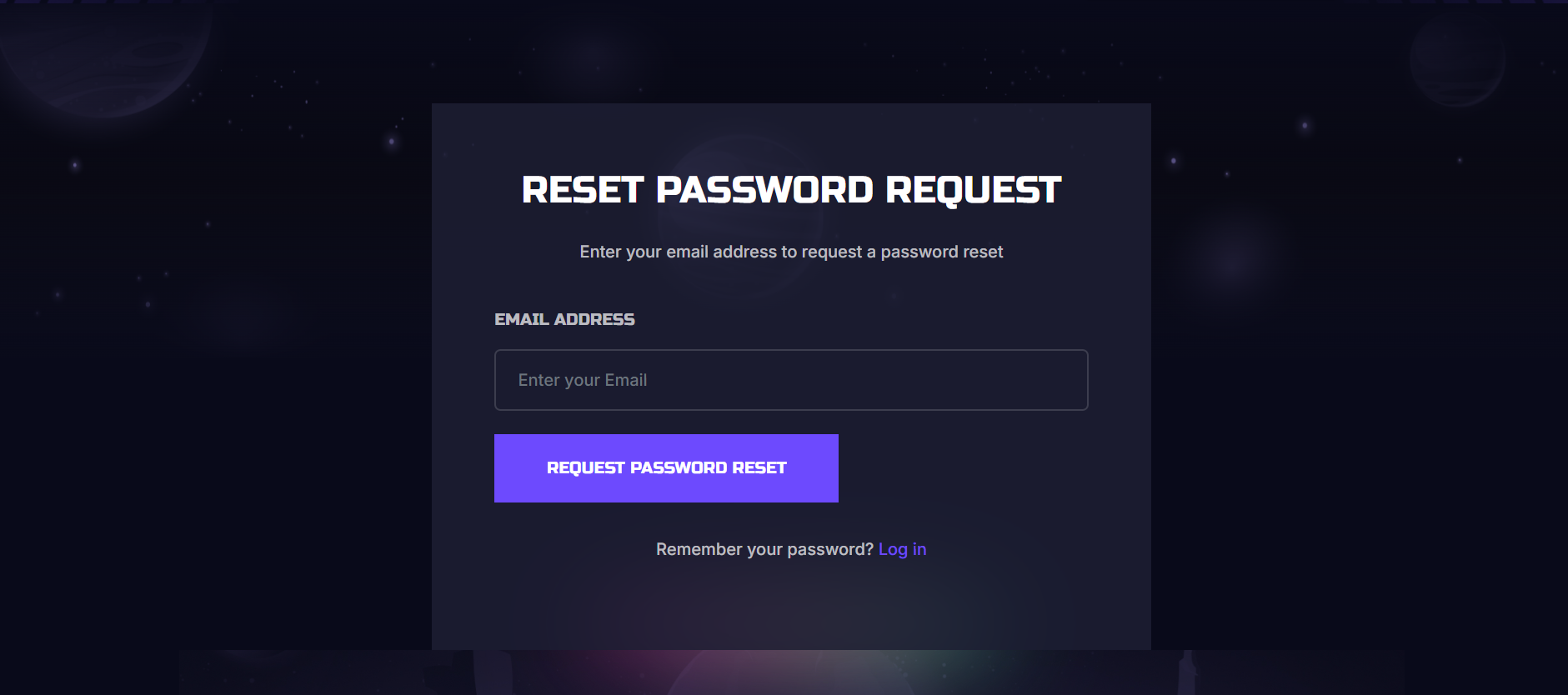Click the bright star left of the card's top edge

click(x=392, y=141)
